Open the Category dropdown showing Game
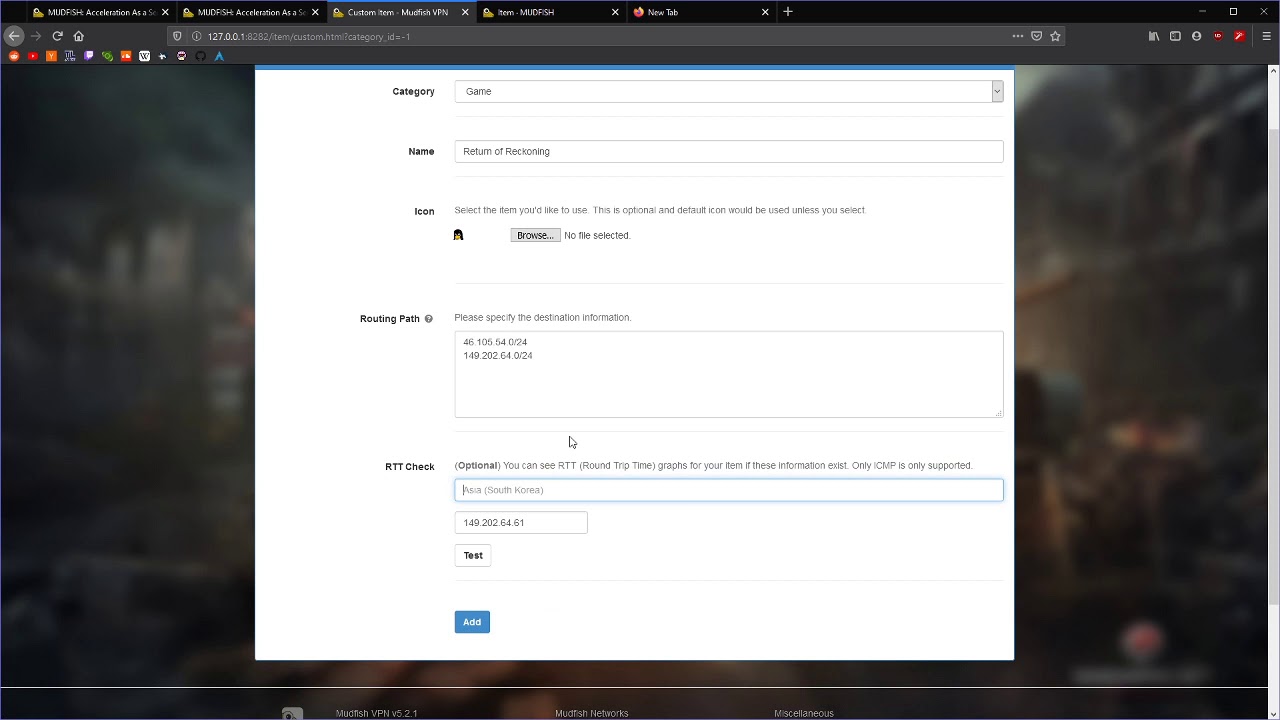The width and height of the screenshot is (1280, 720). click(729, 91)
